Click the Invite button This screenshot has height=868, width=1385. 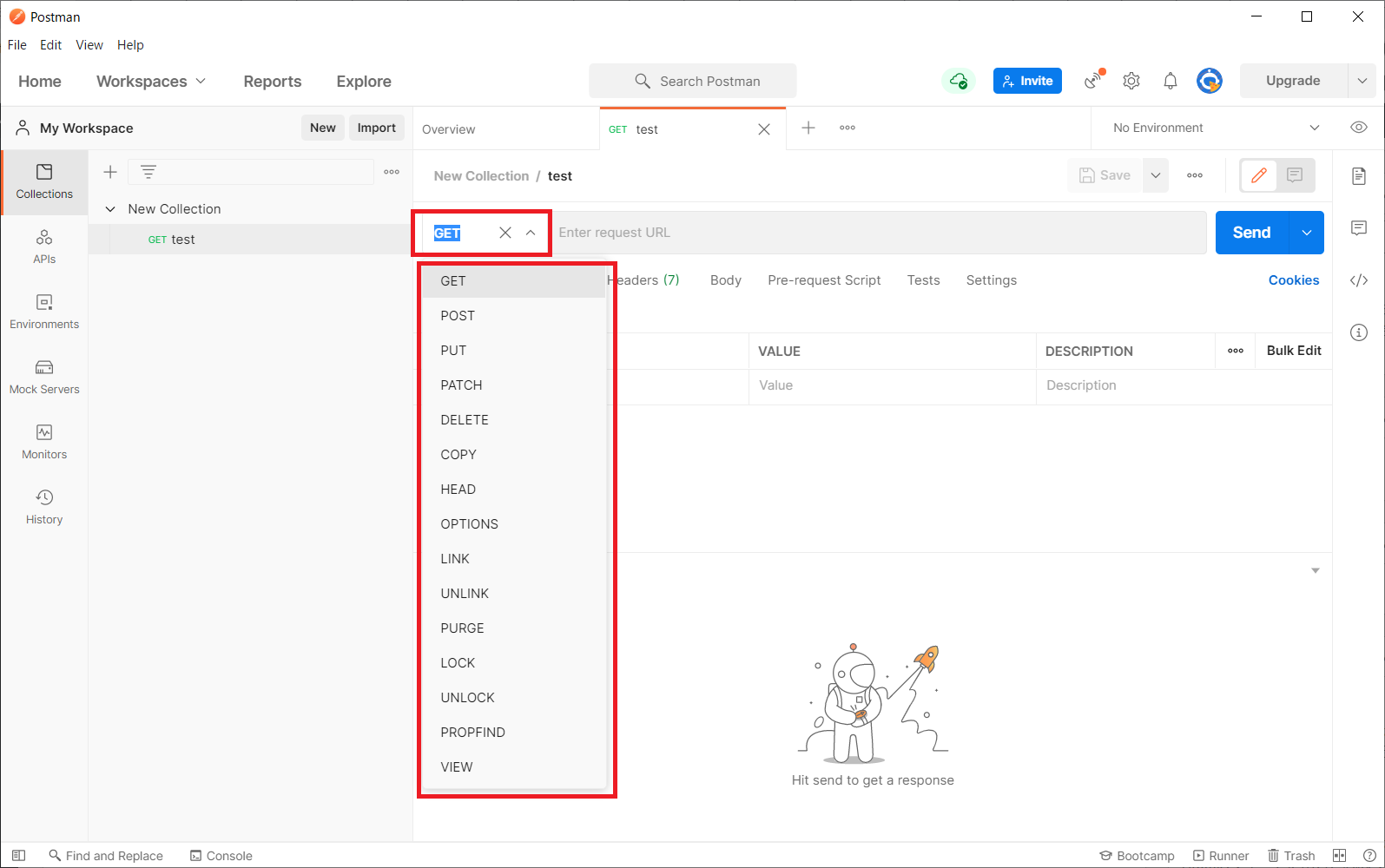point(1027,81)
